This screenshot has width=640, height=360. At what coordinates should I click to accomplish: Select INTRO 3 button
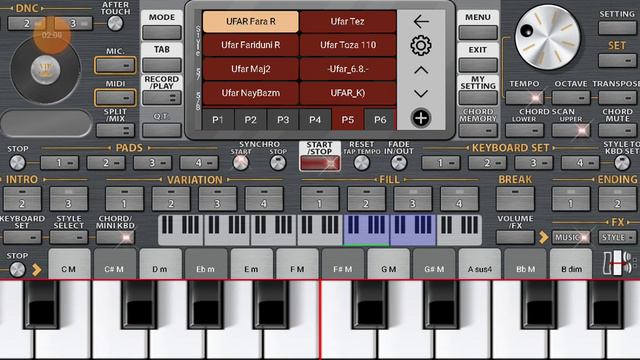[69, 199]
